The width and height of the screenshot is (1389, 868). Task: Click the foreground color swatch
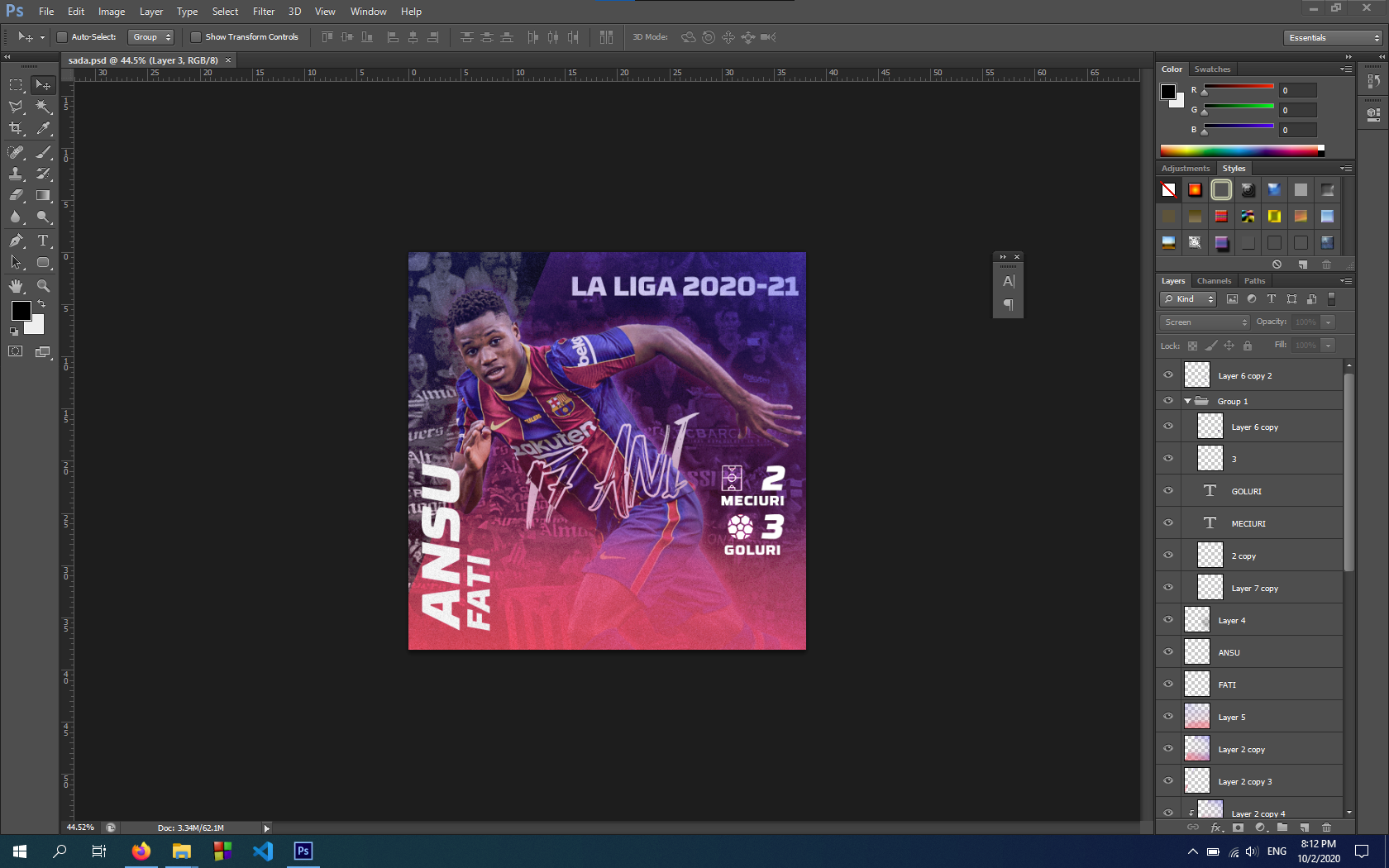pos(21,312)
